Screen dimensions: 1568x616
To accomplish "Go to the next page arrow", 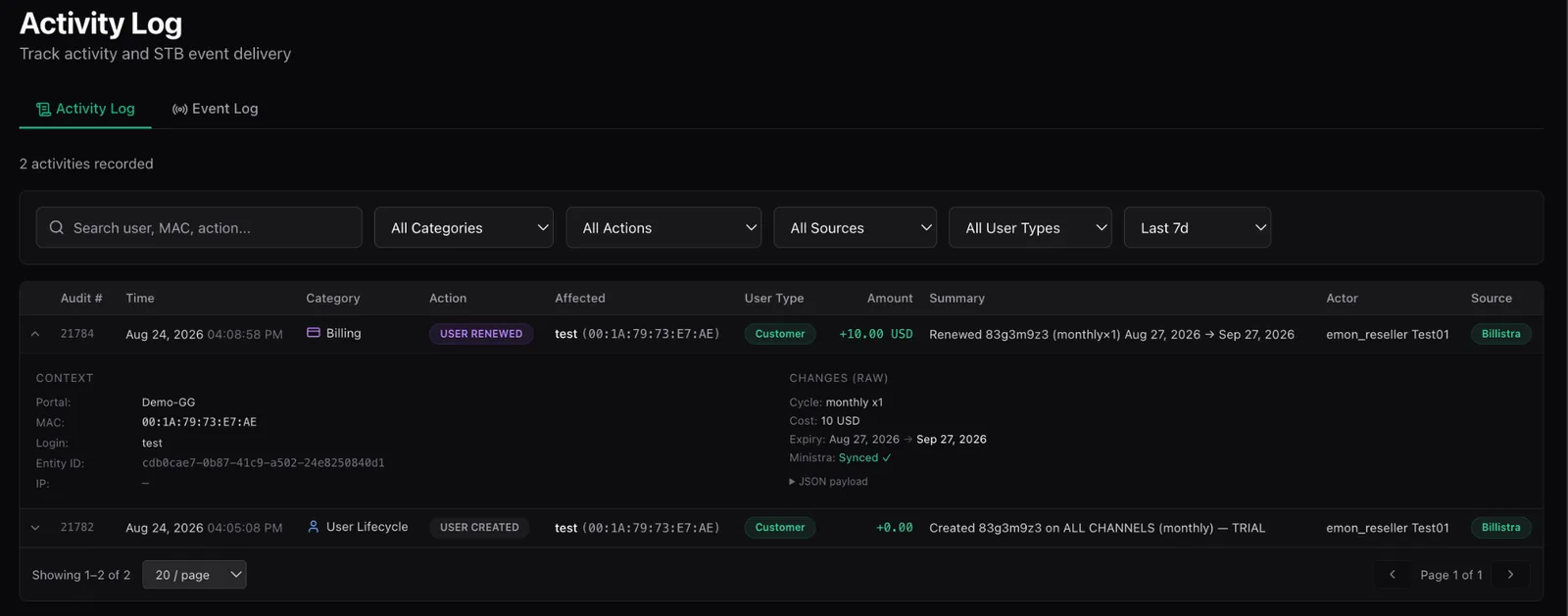I will [x=1510, y=575].
